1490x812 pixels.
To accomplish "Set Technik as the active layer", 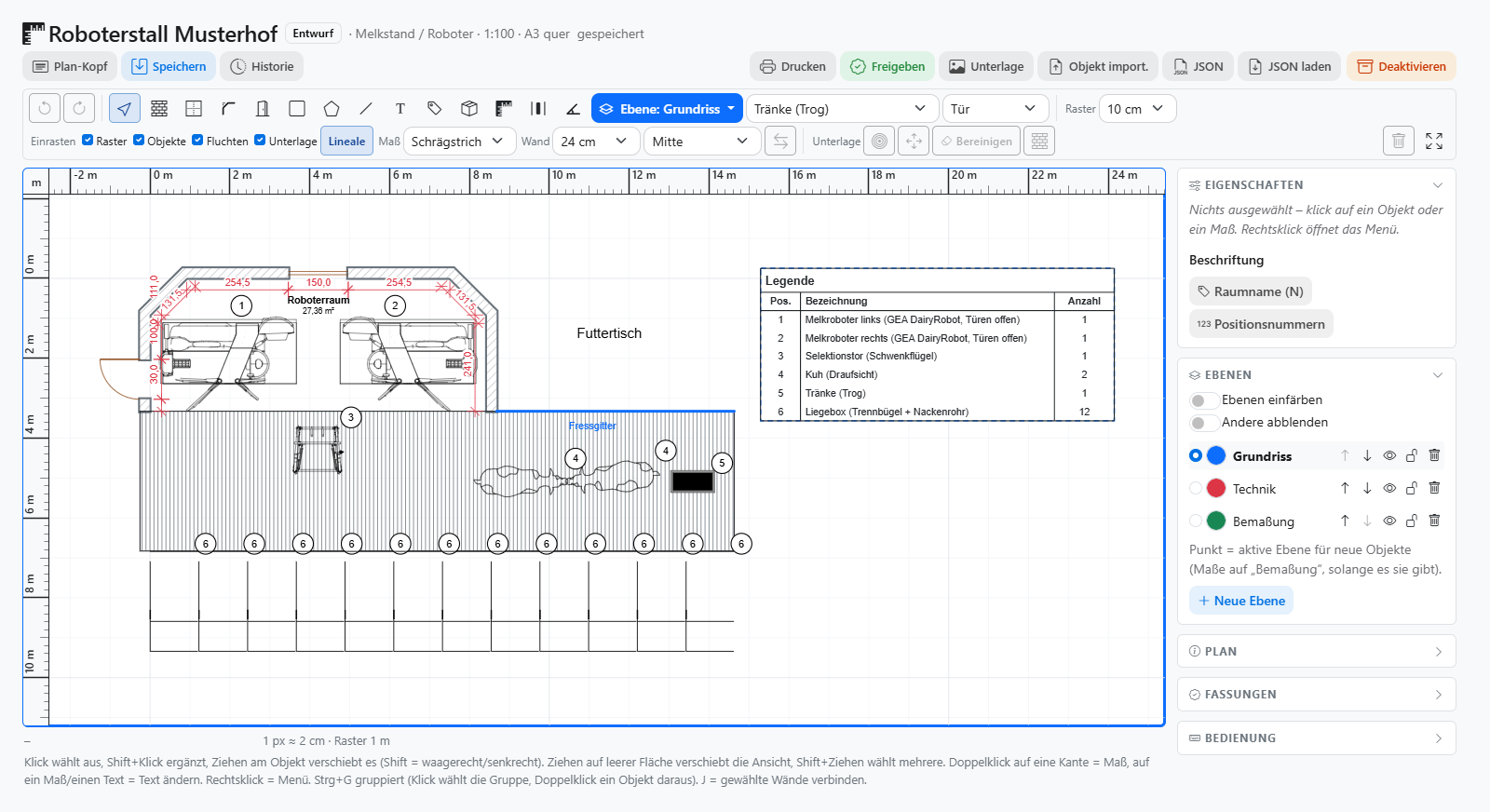I will [x=1196, y=488].
